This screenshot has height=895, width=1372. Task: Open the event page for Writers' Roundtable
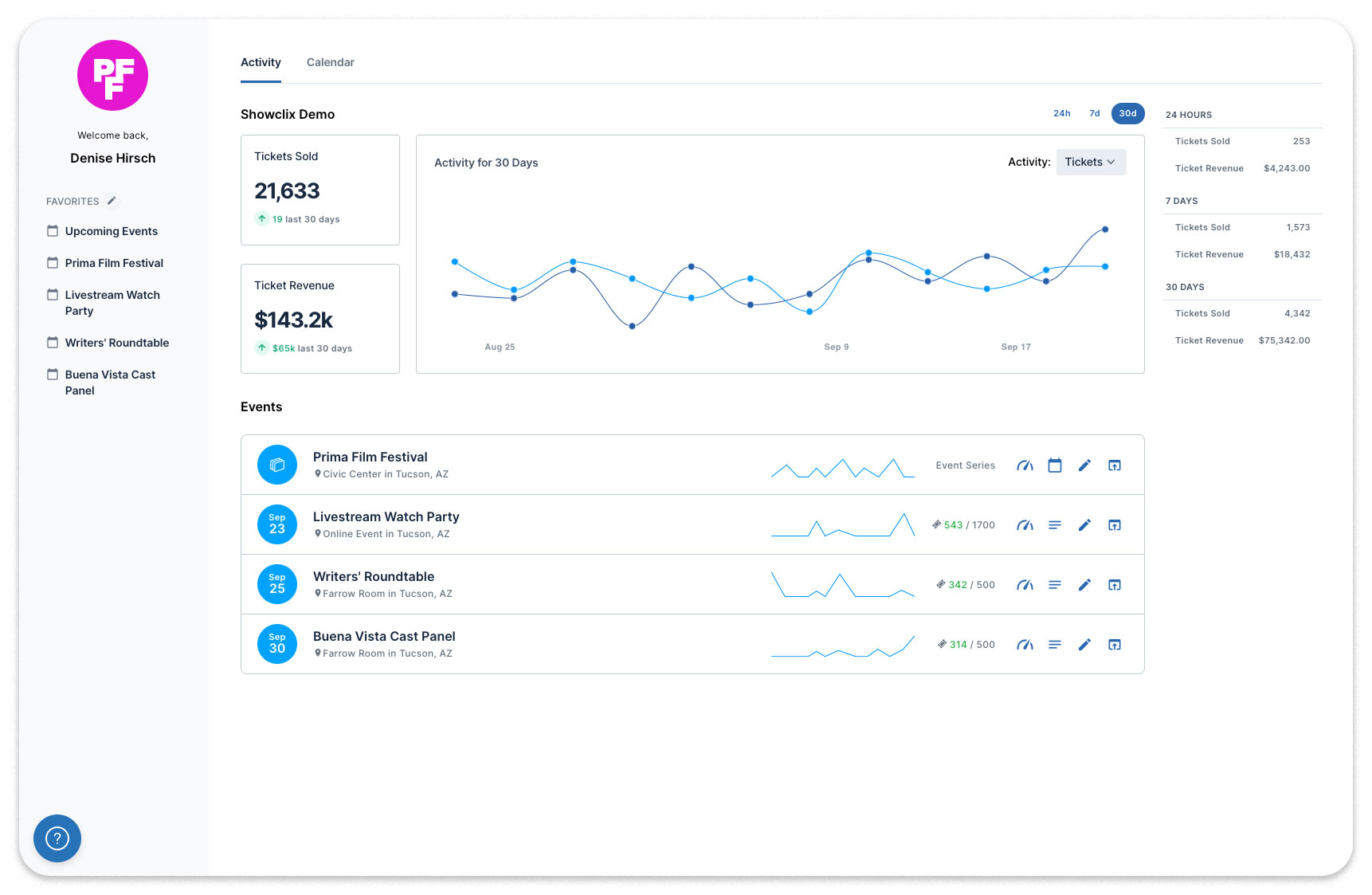[1115, 584]
